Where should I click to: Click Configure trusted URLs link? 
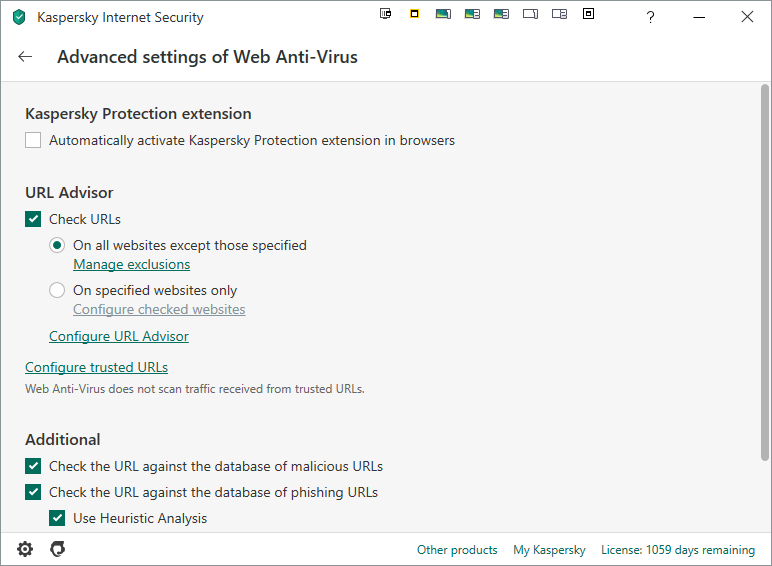pyautogui.click(x=96, y=367)
